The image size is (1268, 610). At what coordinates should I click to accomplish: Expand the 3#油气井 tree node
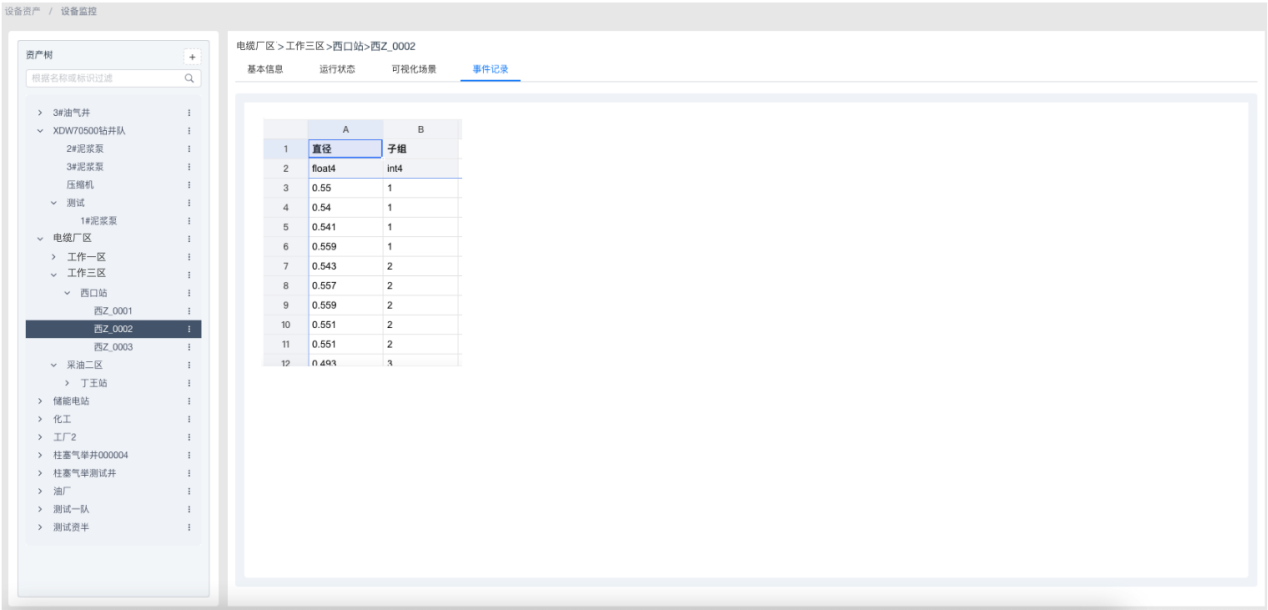(41, 113)
